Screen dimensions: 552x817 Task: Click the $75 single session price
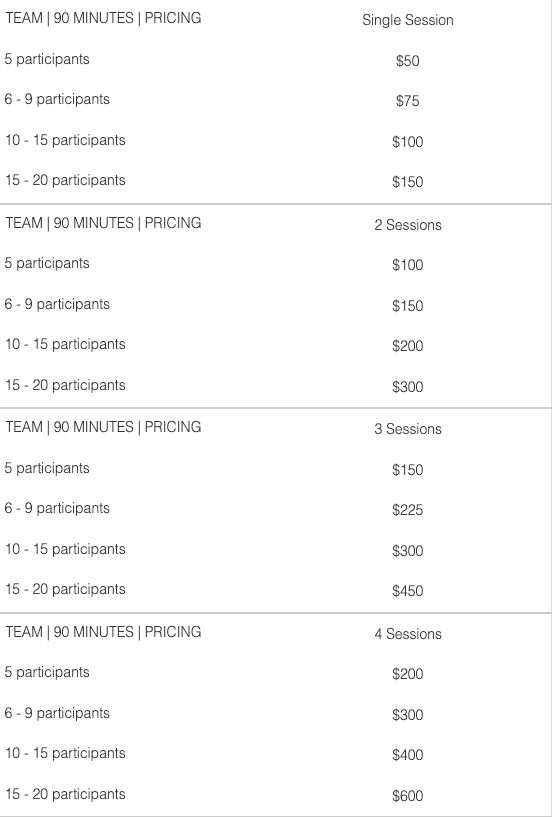[408, 101]
